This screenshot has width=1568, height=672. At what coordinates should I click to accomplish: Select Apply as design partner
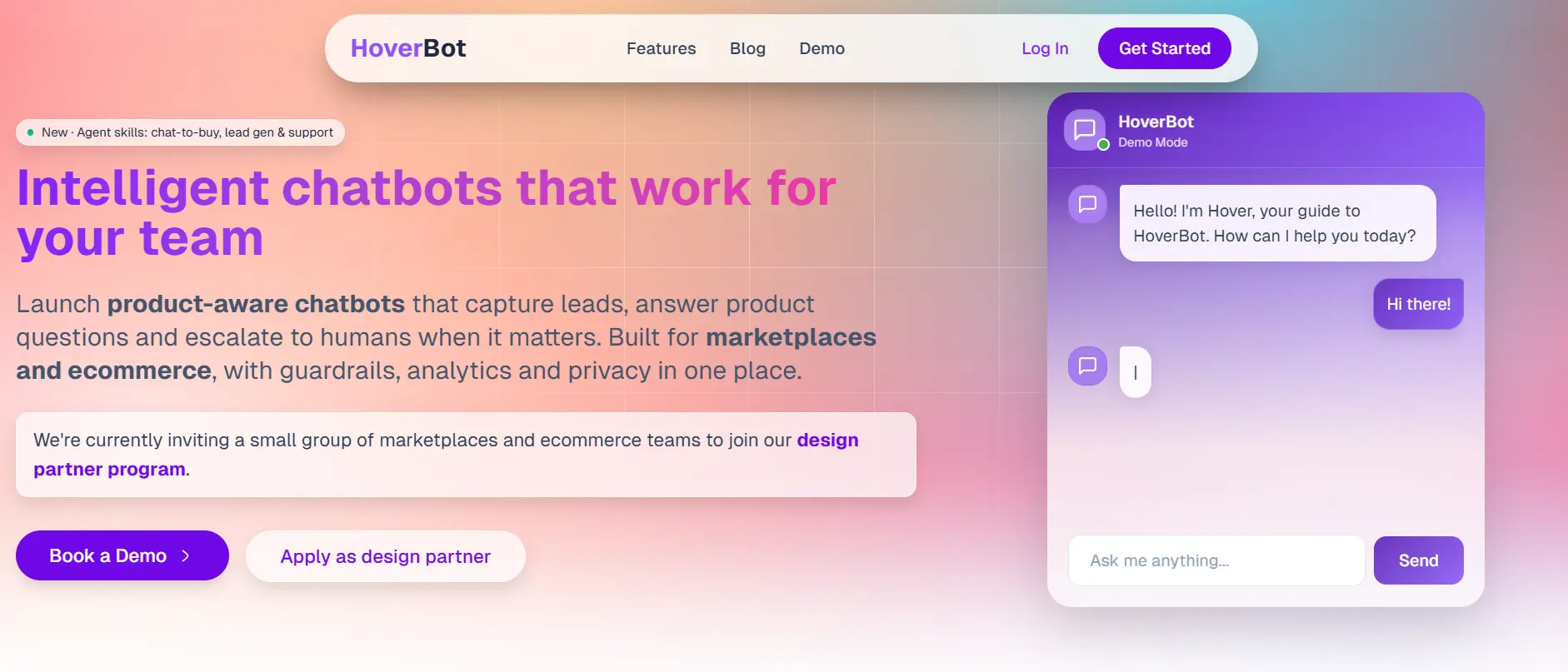385,556
